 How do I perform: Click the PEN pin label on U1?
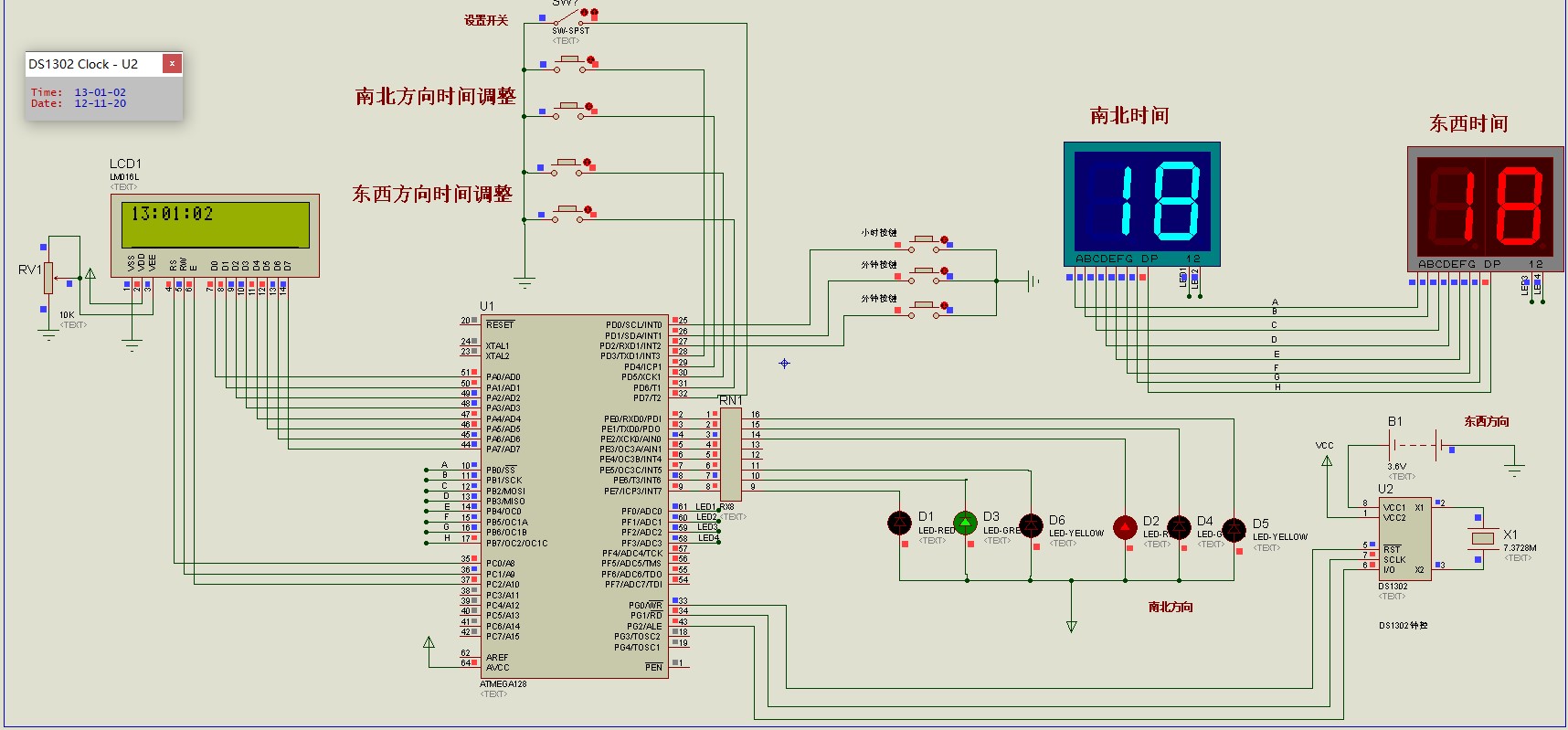pos(653,668)
